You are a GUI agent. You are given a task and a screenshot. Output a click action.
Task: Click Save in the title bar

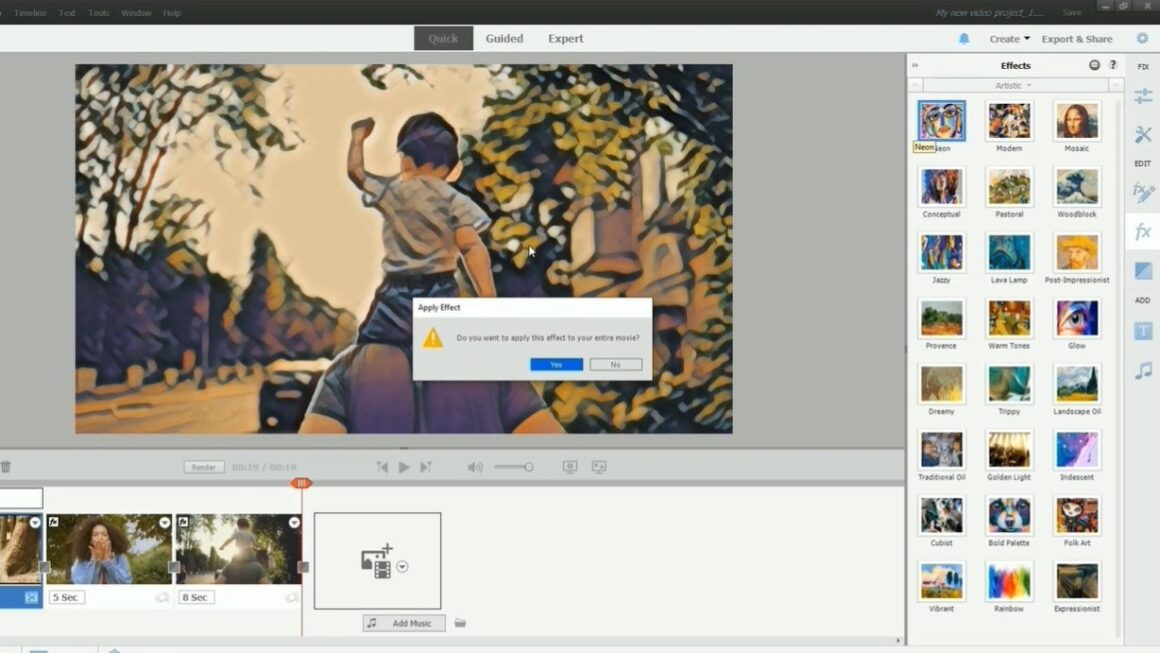1072,13
